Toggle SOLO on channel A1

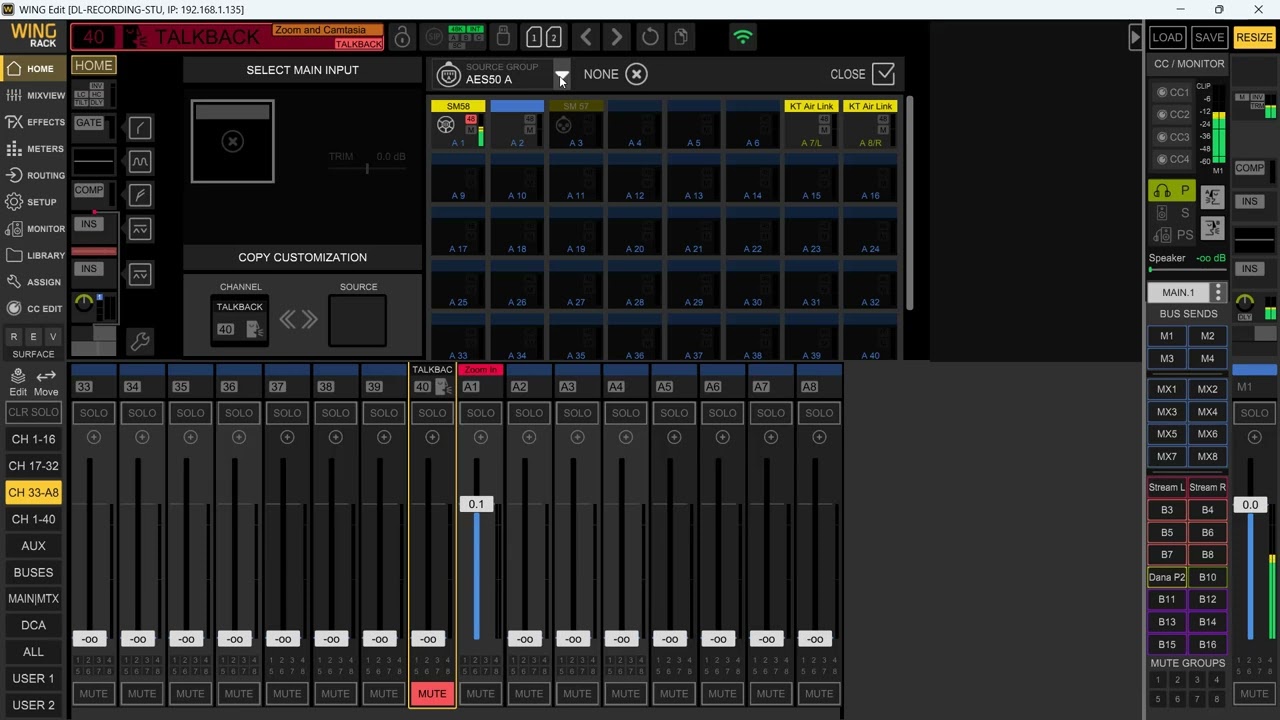coord(481,413)
